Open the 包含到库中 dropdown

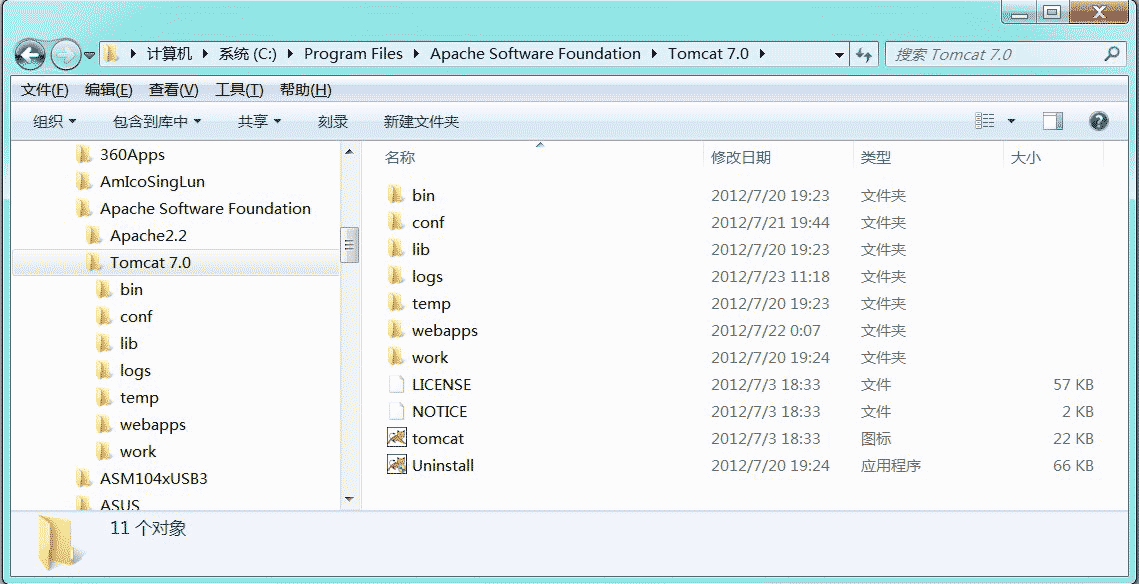point(157,121)
